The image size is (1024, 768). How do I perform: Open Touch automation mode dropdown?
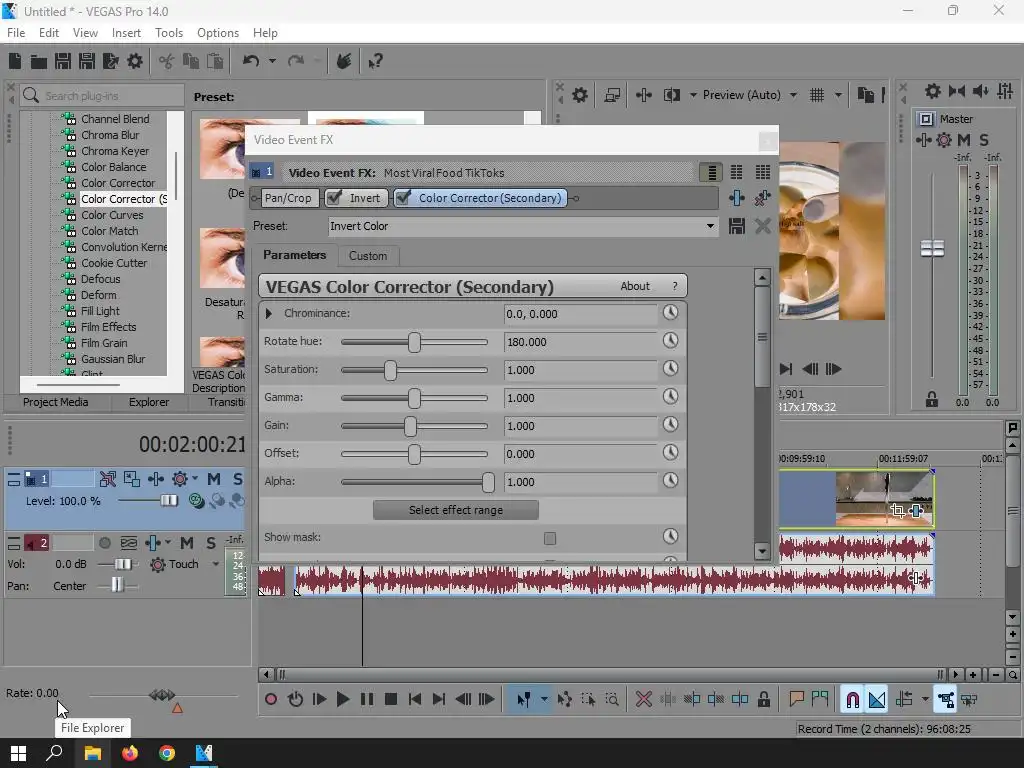point(216,564)
